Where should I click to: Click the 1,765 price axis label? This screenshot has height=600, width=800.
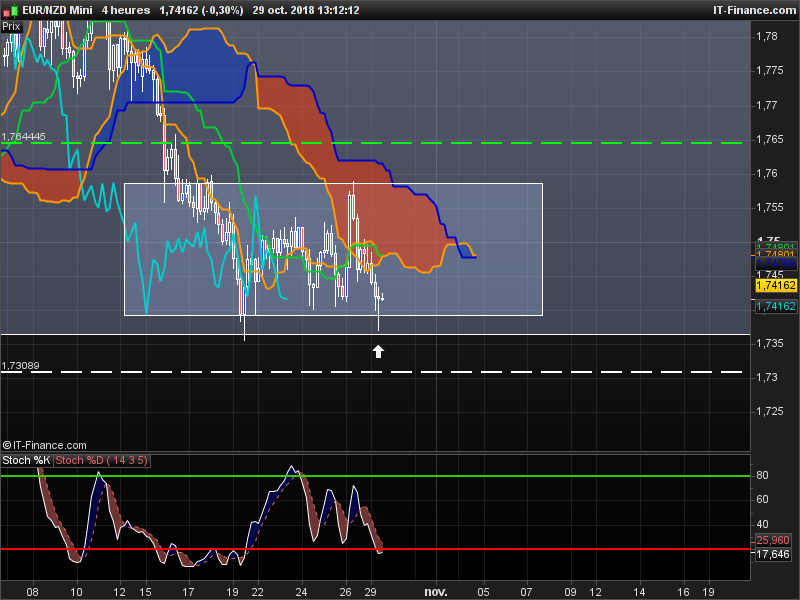769,139
